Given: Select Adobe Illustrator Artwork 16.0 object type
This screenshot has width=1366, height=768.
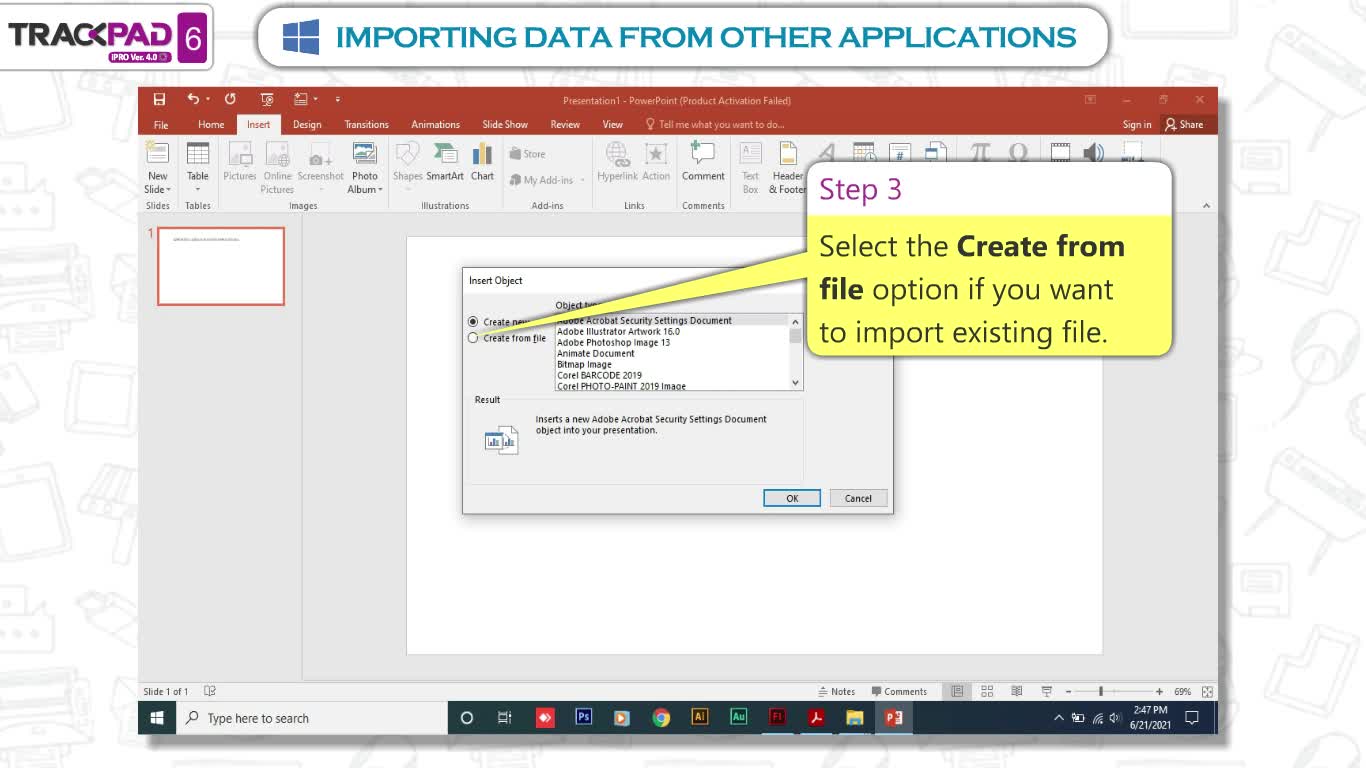Looking at the screenshot, I should (x=618, y=332).
